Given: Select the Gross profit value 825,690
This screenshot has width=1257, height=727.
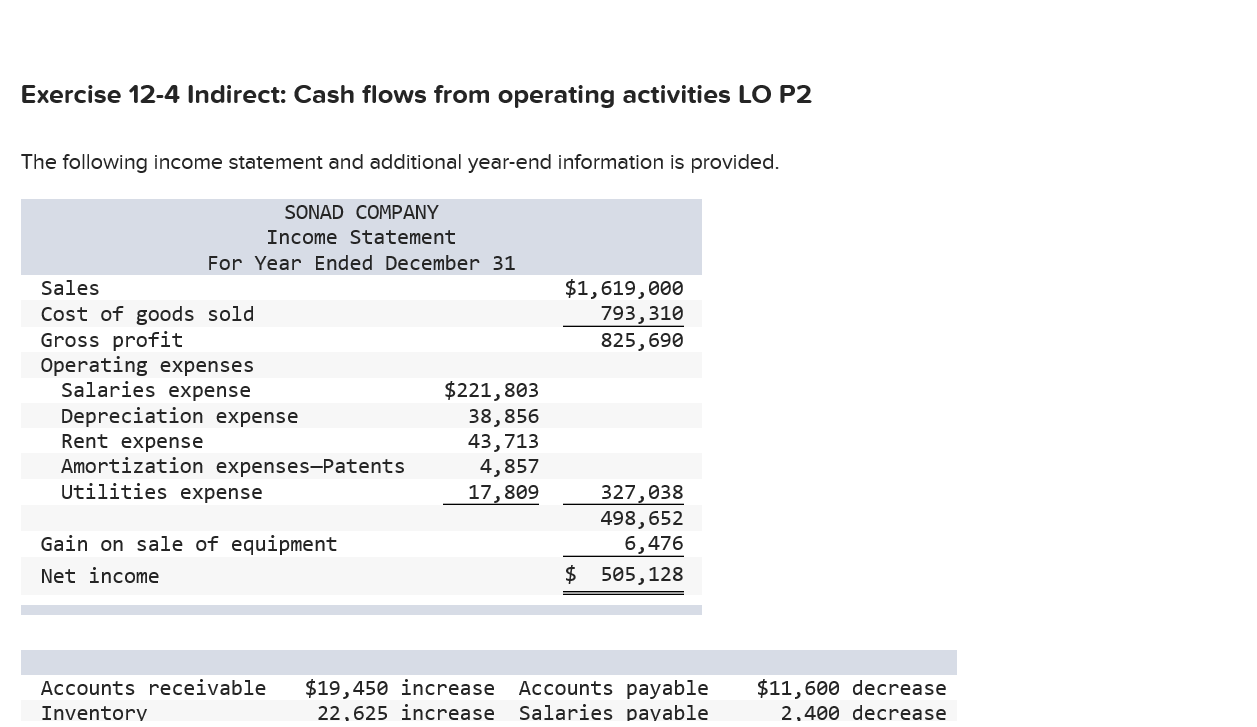Looking at the screenshot, I should tap(641, 339).
